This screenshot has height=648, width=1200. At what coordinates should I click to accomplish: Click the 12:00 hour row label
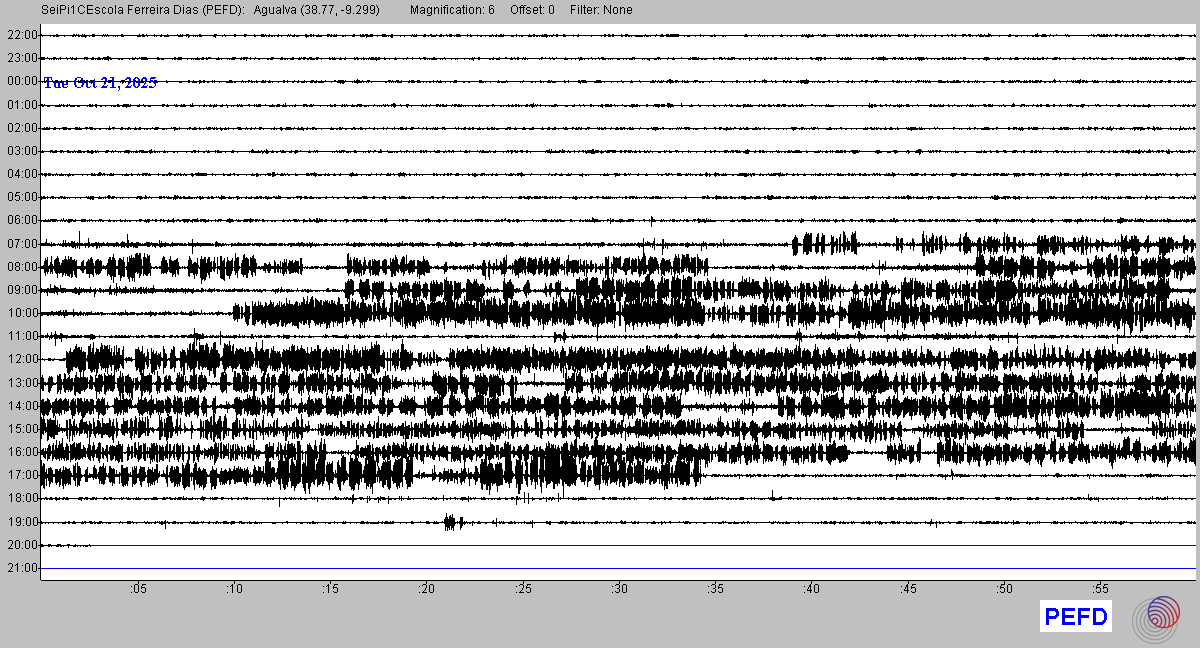pyautogui.click(x=22, y=359)
